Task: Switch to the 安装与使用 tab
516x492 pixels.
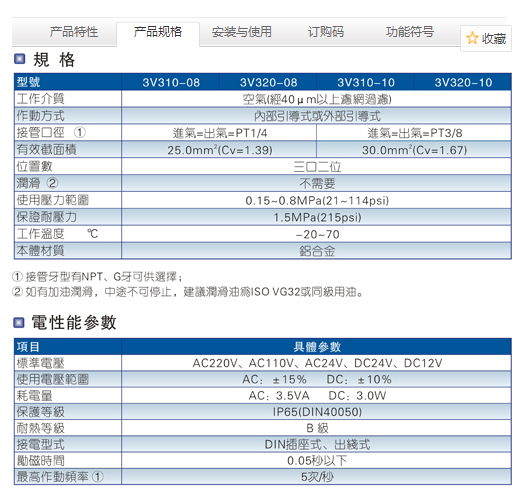Action: tap(242, 32)
